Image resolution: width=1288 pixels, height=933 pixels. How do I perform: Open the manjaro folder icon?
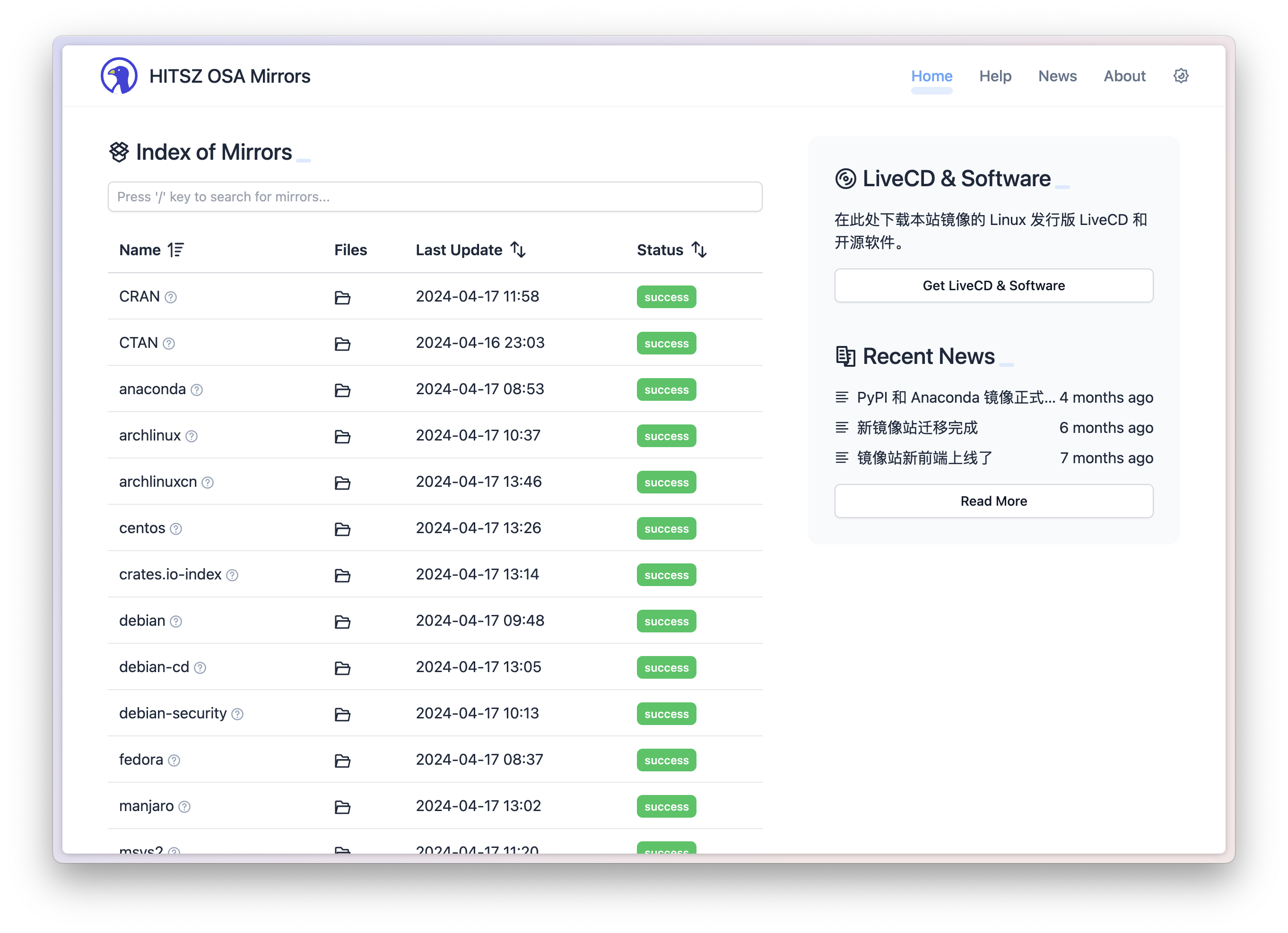coord(342,807)
